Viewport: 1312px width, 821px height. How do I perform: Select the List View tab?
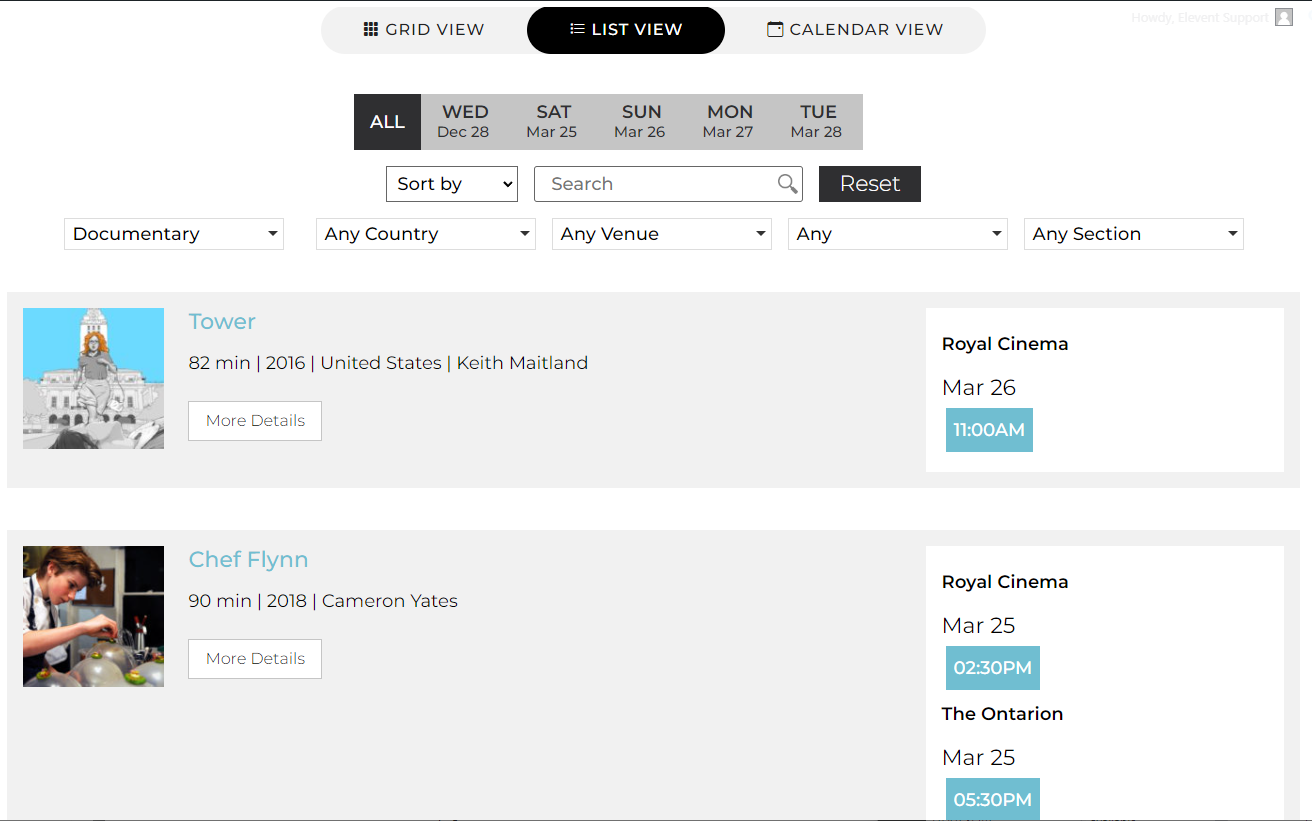(626, 30)
